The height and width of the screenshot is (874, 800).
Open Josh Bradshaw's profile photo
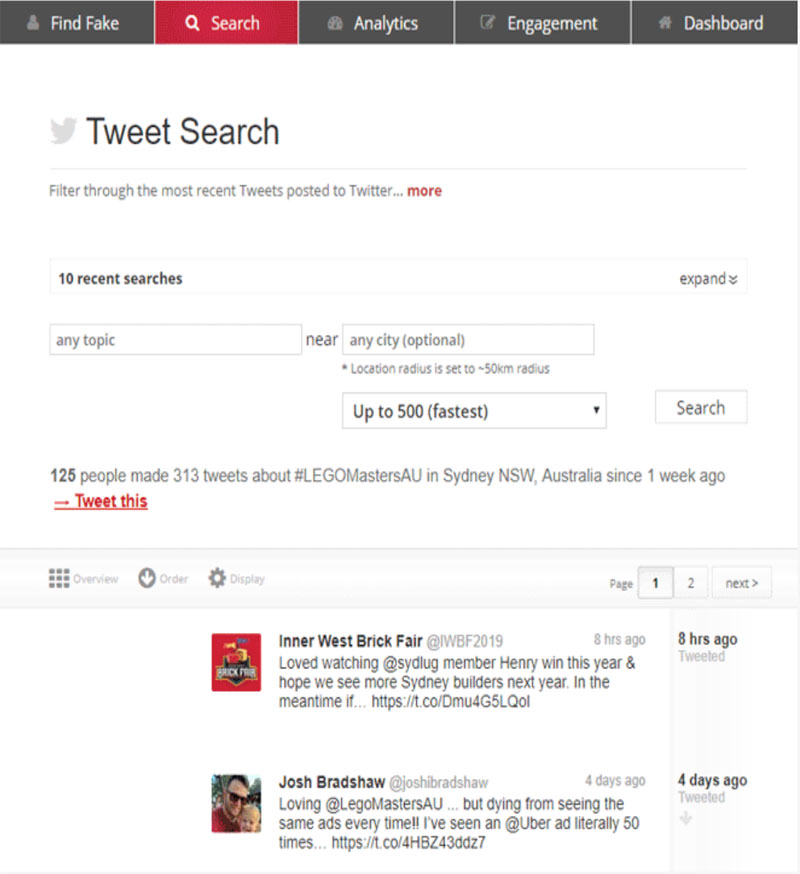coord(236,803)
